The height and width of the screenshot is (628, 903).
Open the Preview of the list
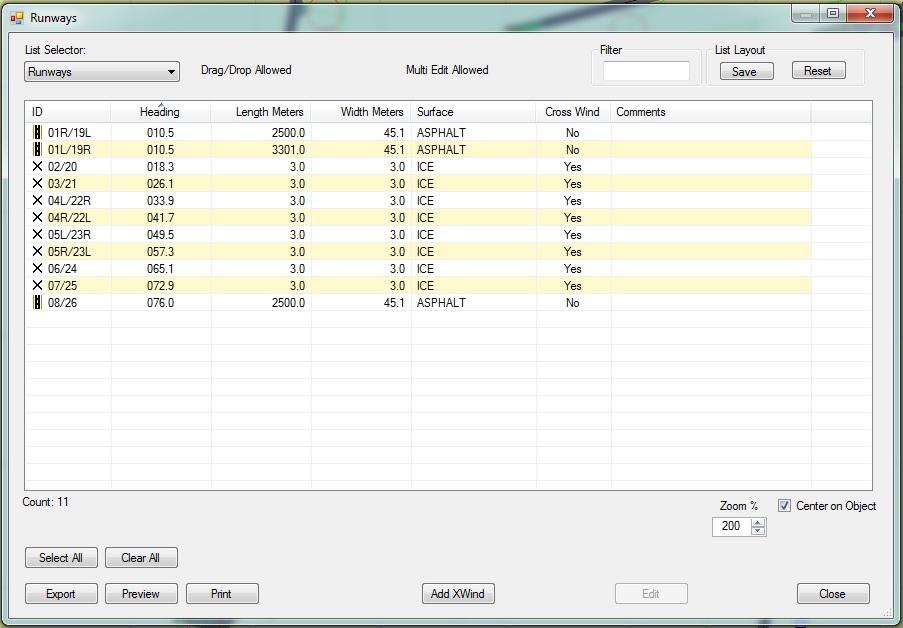click(141, 594)
